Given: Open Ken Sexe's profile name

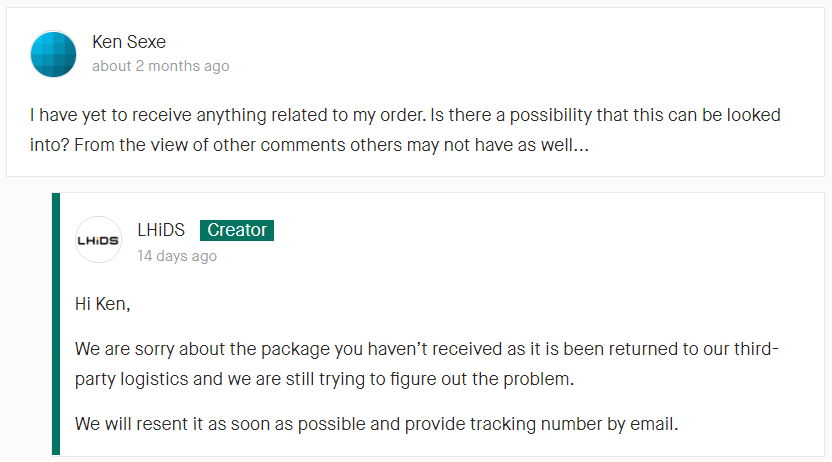Looking at the screenshot, I should pos(129,42).
